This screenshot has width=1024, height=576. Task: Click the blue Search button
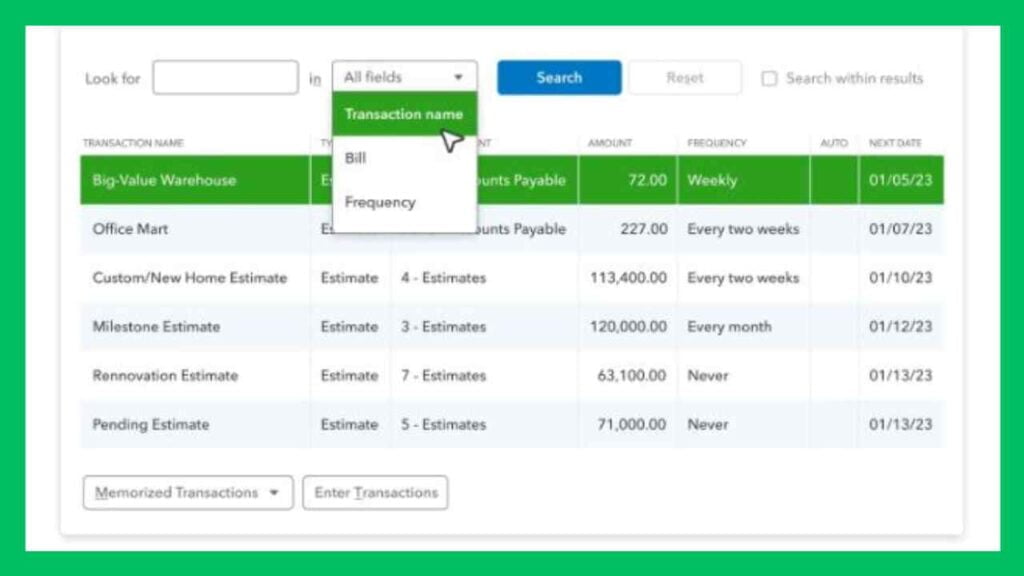559,78
